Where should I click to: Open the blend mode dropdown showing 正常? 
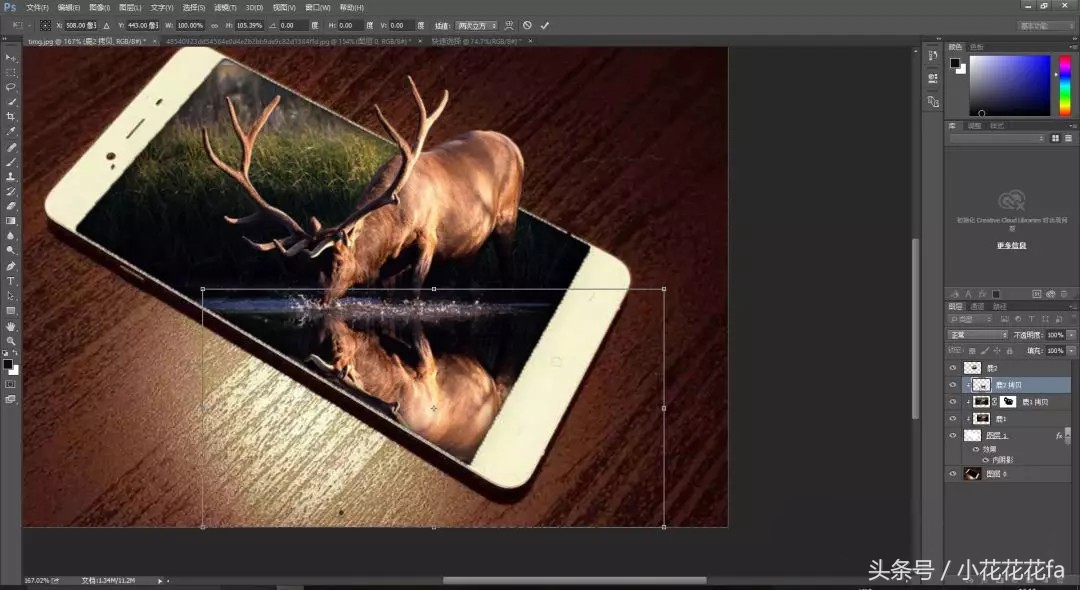(x=975, y=333)
